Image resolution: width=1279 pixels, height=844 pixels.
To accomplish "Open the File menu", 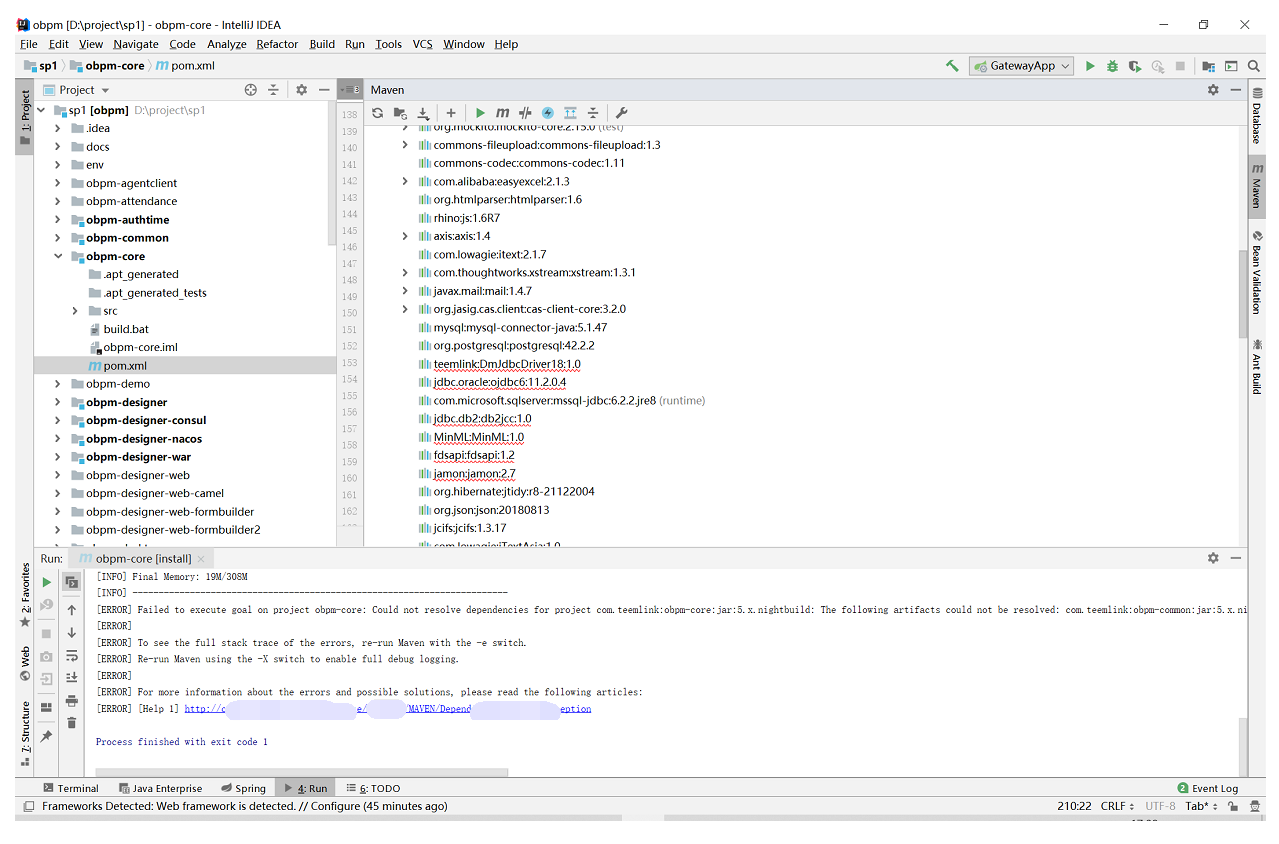I will (28, 44).
